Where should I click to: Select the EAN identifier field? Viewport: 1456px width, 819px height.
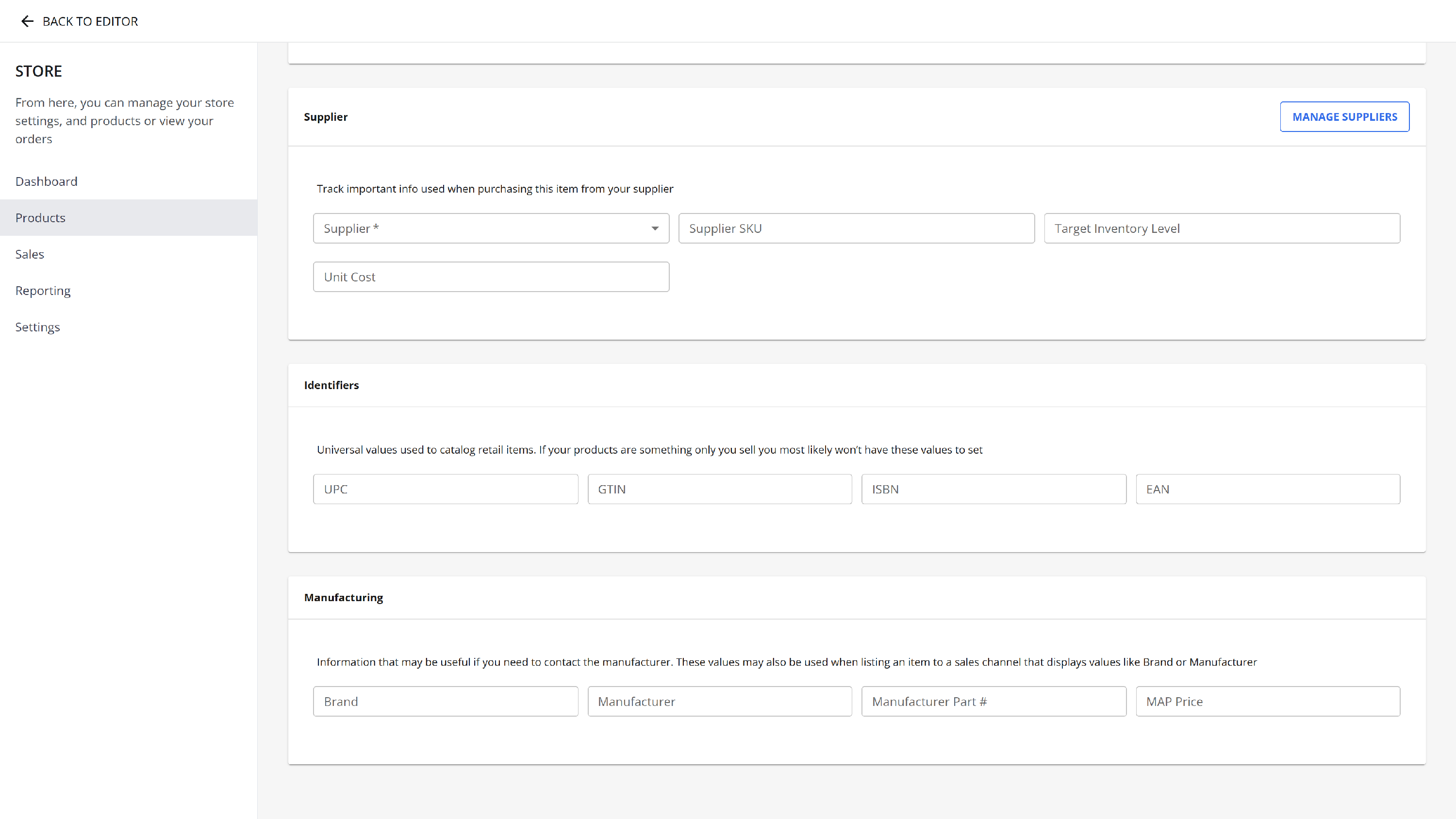(x=1268, y=490)
